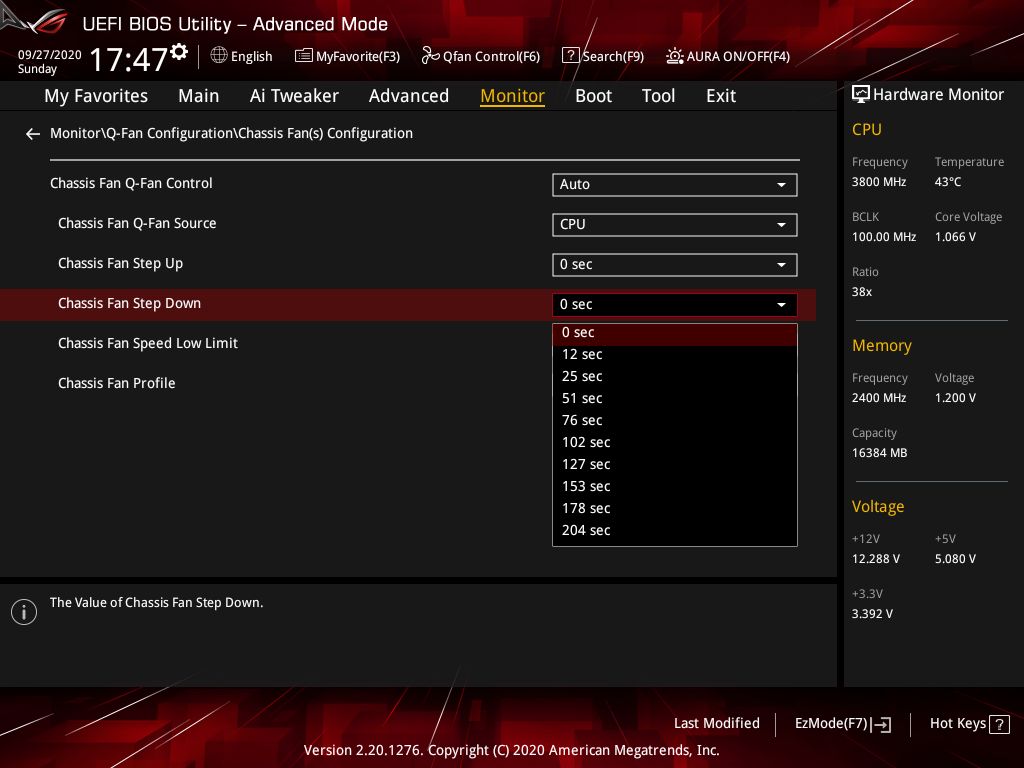Click AURA ON/OFF(F4) label
Viewport: 1024px width, 768px height.
738,57
